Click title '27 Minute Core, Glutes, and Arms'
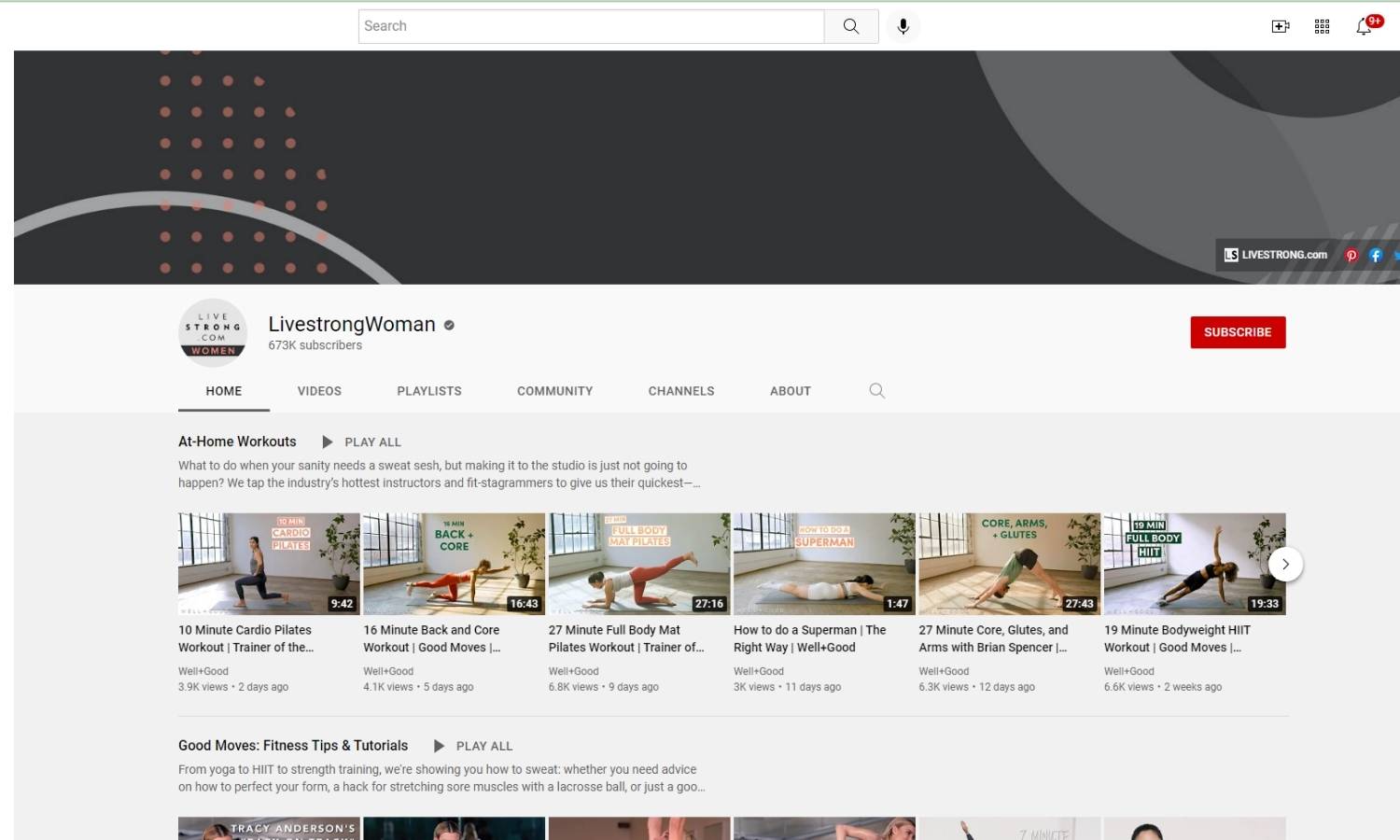Screen dimensions: 1400x840 (x=993, y=638)
